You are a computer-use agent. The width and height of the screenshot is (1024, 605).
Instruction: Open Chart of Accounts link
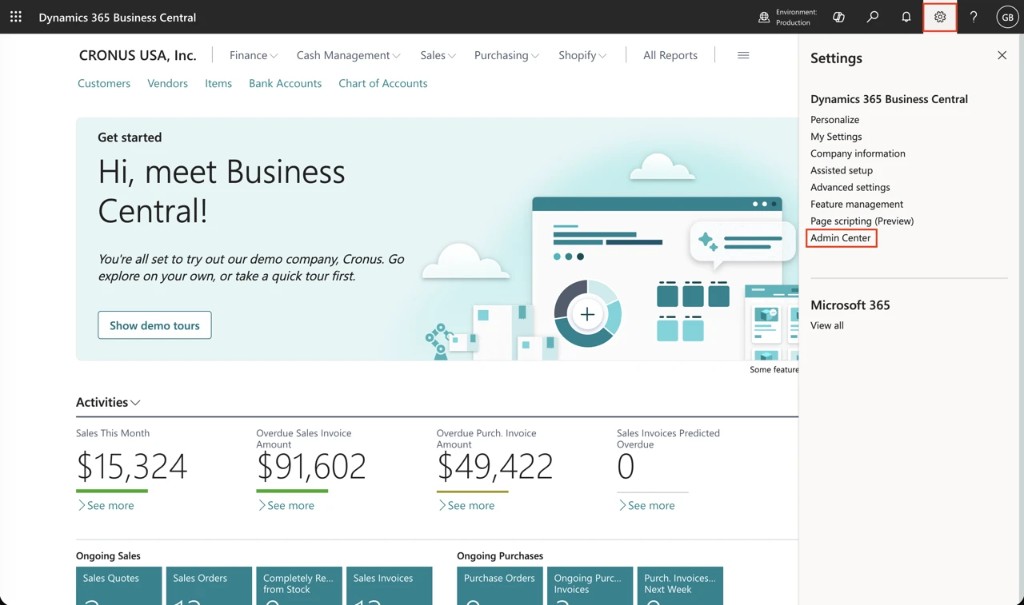point(383,83)
